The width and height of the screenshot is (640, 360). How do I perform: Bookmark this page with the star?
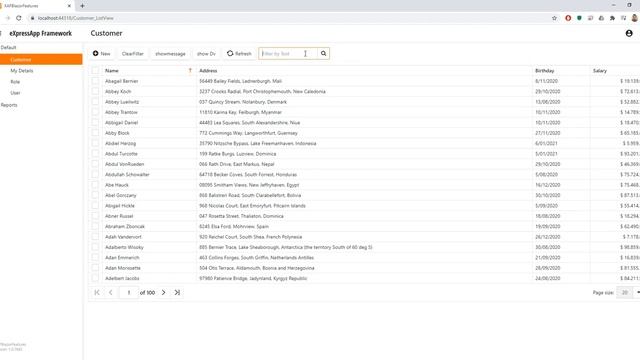(x=554, y=18)
